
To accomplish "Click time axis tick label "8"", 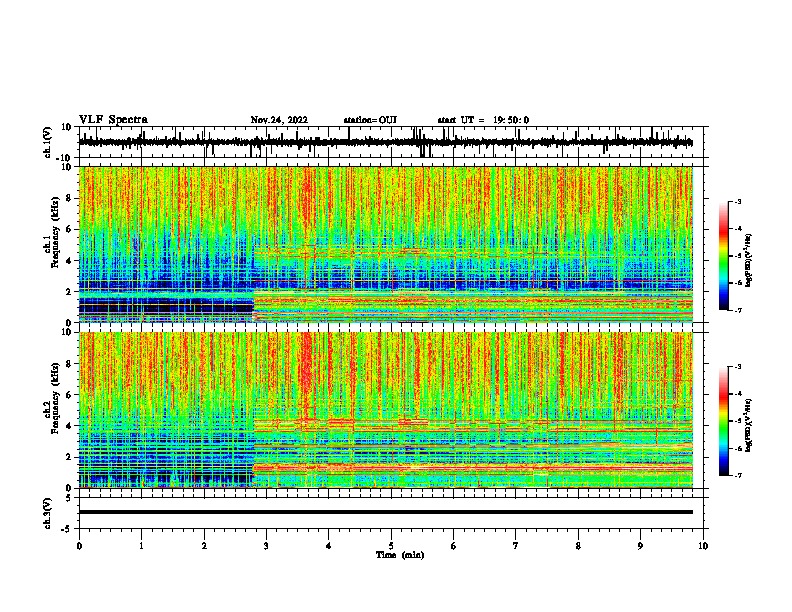I will point(578,546).
